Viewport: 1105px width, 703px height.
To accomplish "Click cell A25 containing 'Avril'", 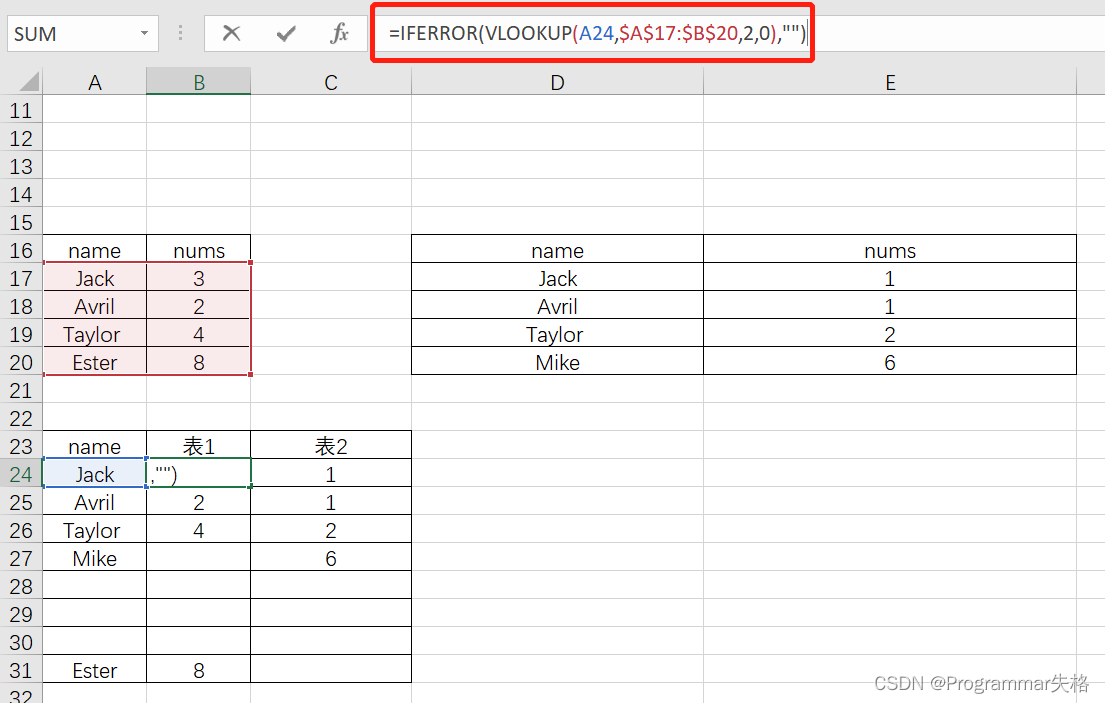I will coord(94,502).
